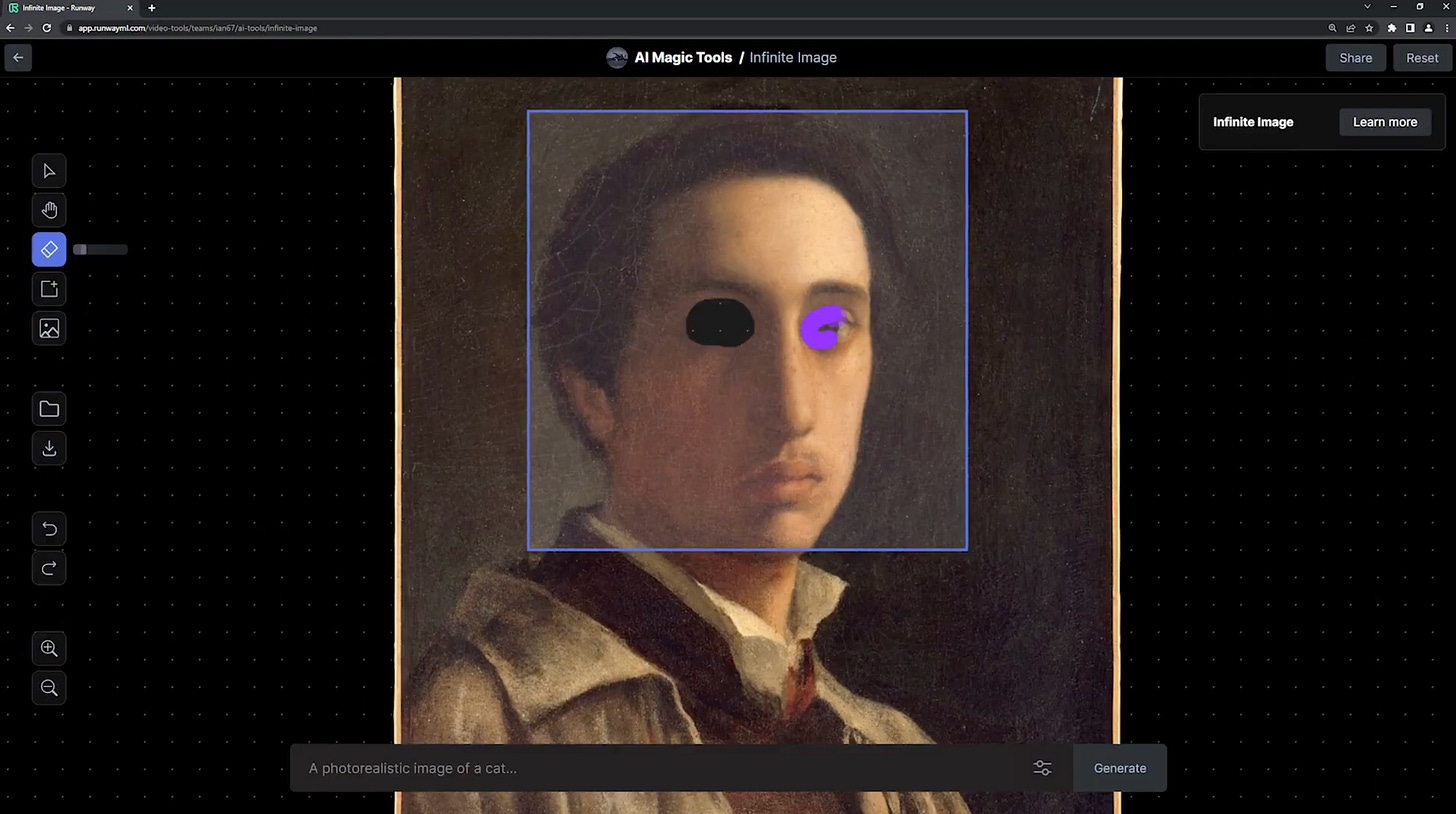Viewport: 1456px width, 814px height.
Task: Undo the last action
Action: pyautogui.click(x=49, y=529)
